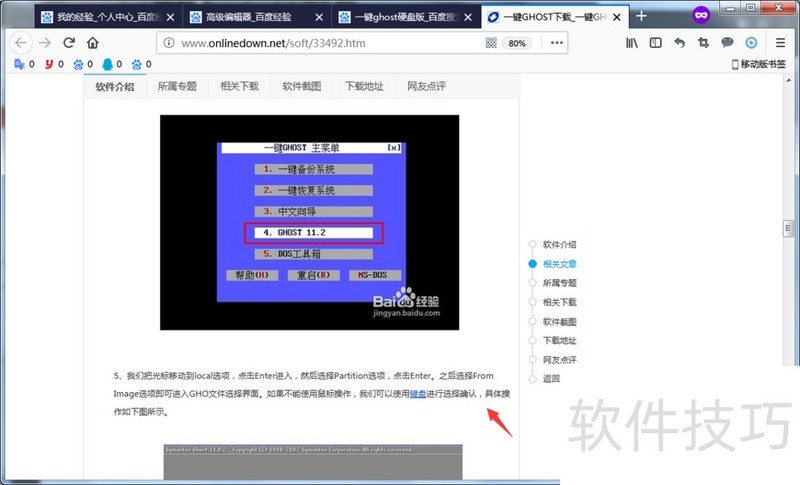Reload the page with the refresh icon
This screenshot has height=485, width=800.
tap(69, 43)
